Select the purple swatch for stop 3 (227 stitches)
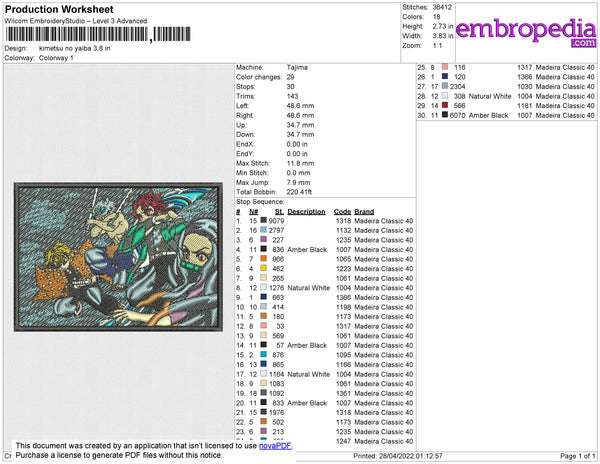 tap(263, 239)
